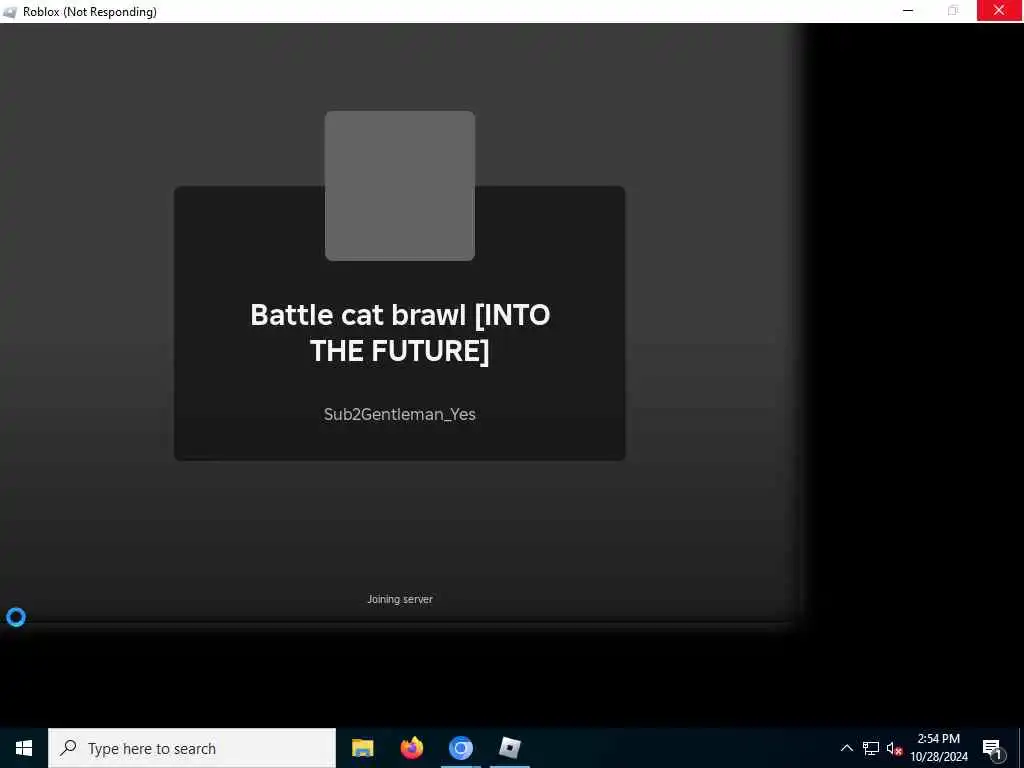Click the taskbar search box
The image size is (1024, 768).
pyautogui.click(x=192, y=748)
